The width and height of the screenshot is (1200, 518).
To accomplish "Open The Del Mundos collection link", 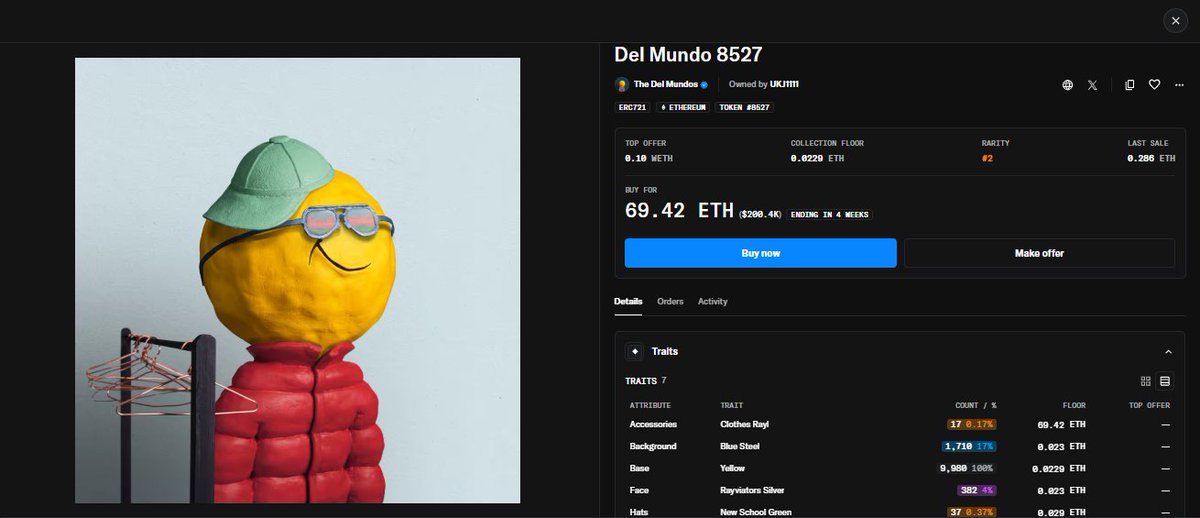I will pyautogui.click(x=666, y=85).
